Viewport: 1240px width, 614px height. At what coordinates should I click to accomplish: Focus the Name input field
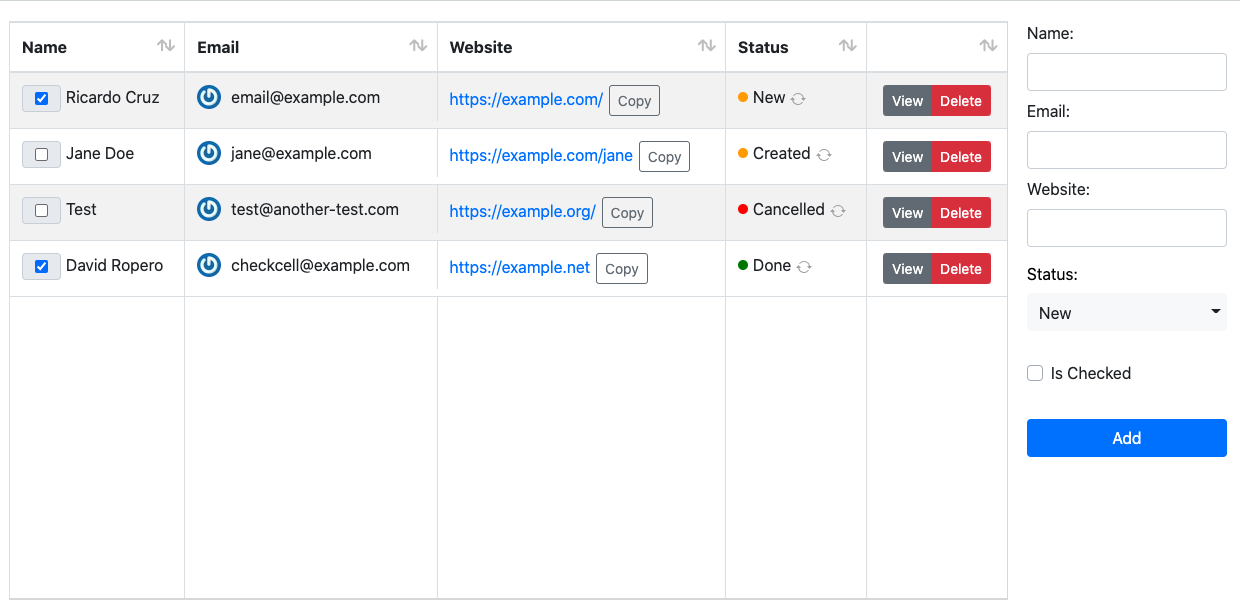coord(1126,72)
